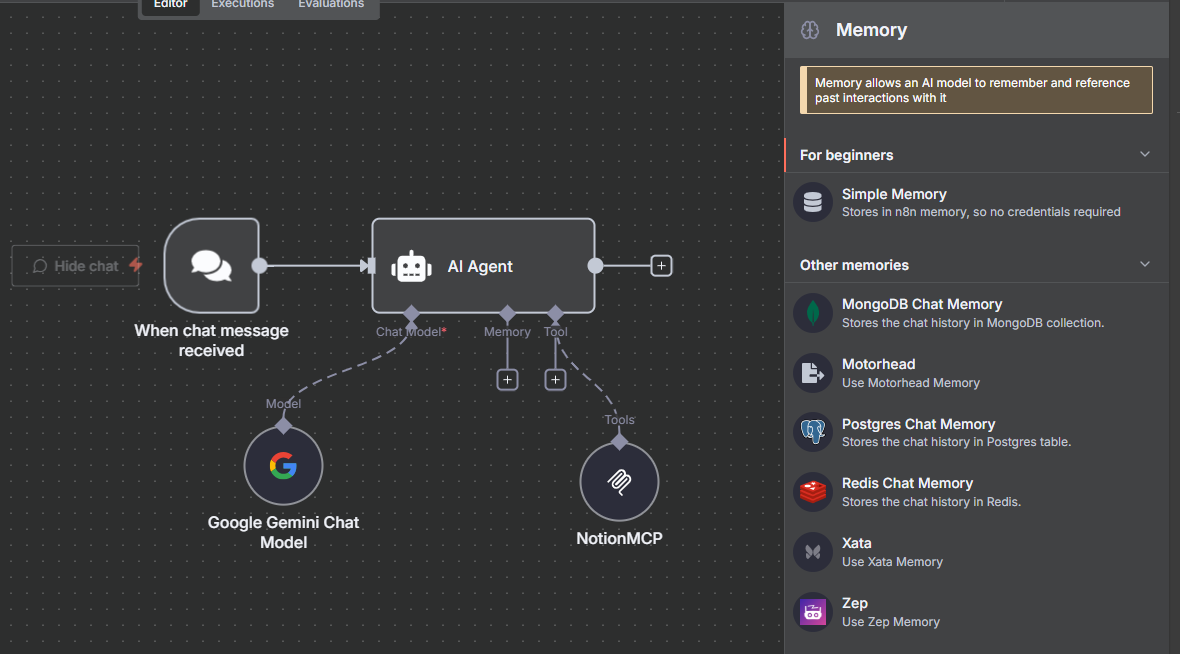Open the Evaluations tab
Viewport: 1180px width, 654px height.
coord(331,4)
